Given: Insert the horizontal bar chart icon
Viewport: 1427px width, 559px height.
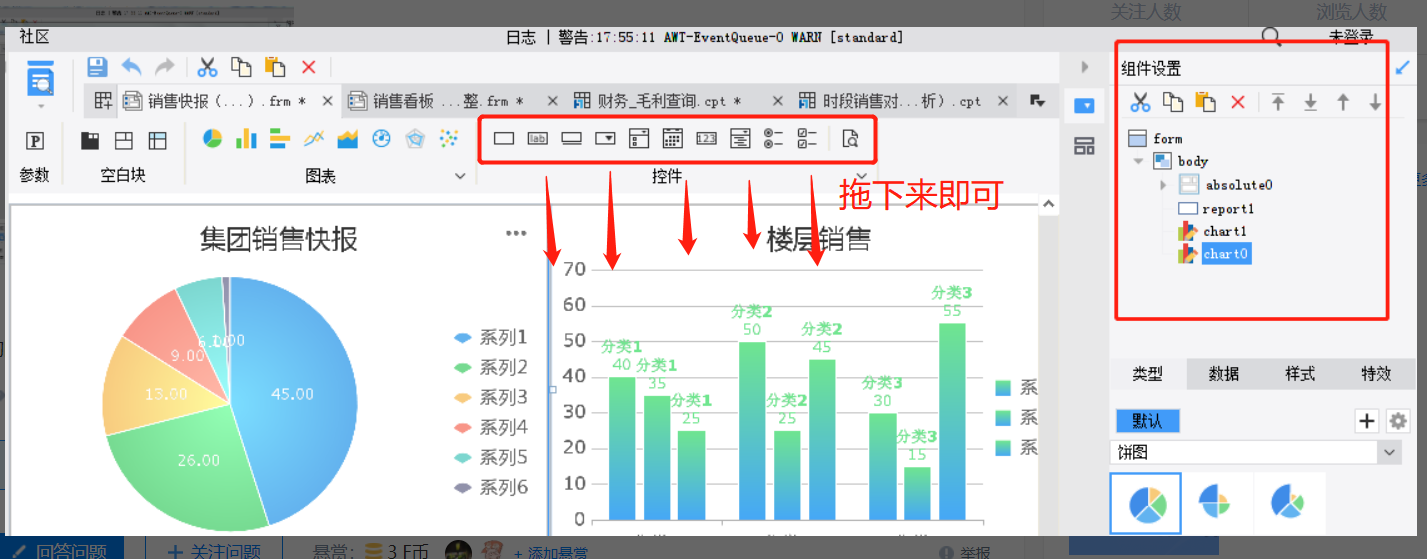Looking at the screenshot, I should click(280, 139).
